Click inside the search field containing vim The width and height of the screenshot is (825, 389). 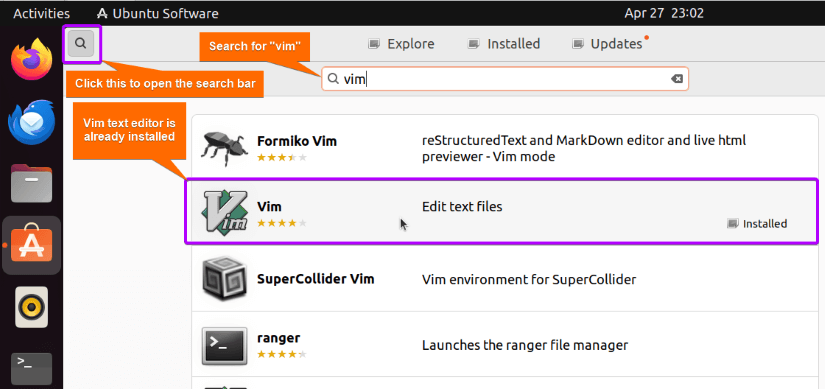(505, 79)
